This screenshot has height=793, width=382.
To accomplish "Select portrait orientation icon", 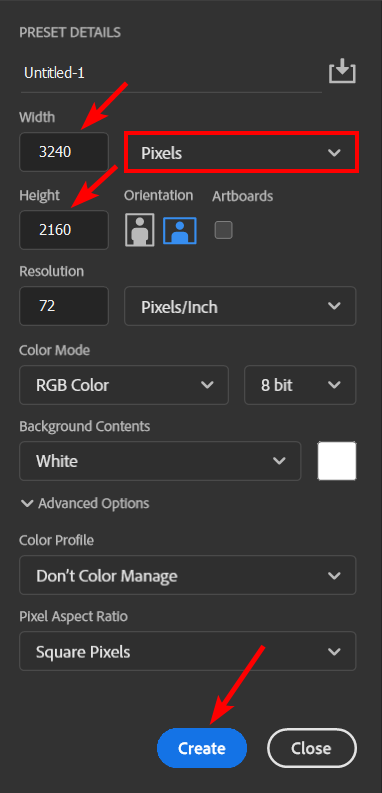I will point(140,230).
